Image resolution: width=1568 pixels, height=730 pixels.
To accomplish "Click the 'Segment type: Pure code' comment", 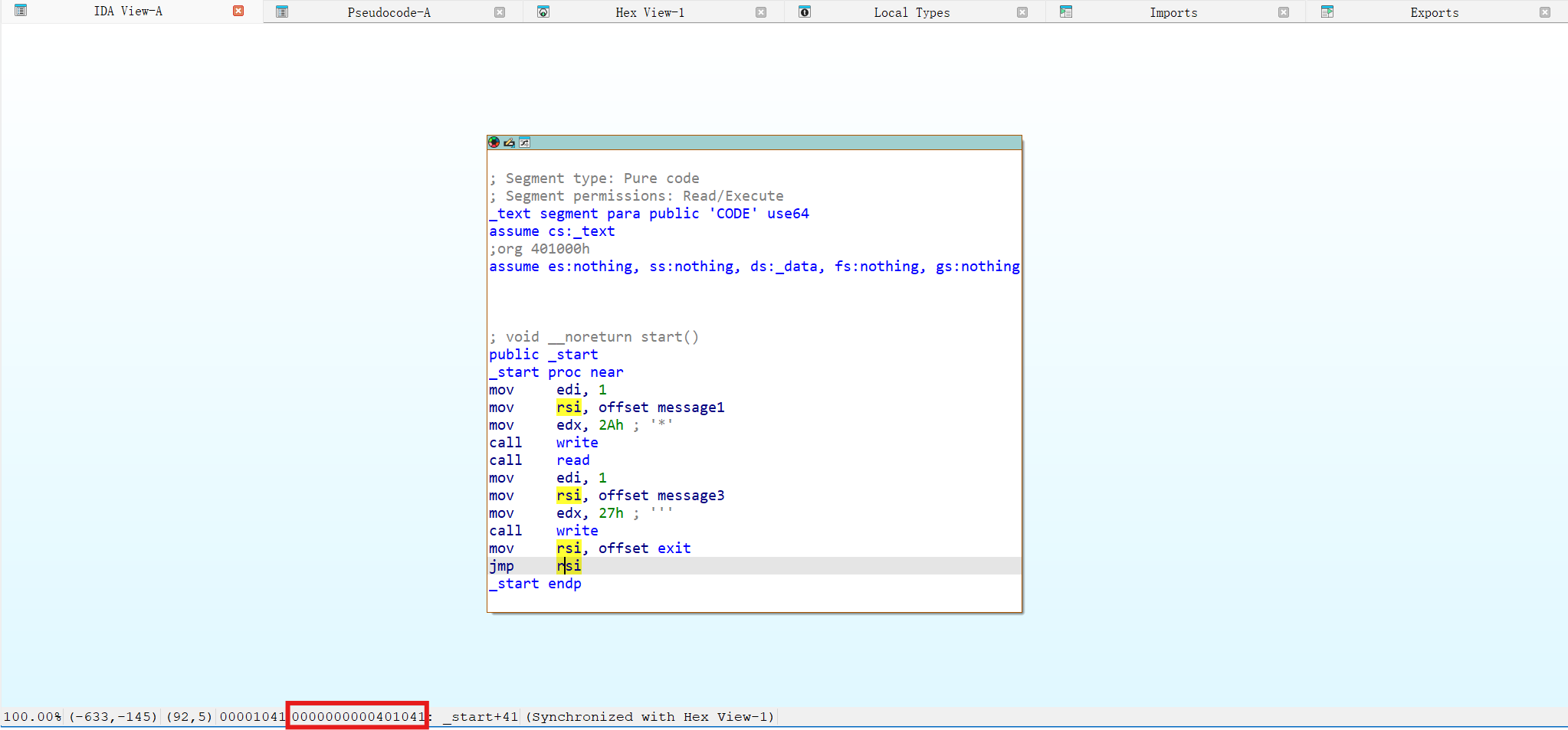I will click(x=595, y=178).
